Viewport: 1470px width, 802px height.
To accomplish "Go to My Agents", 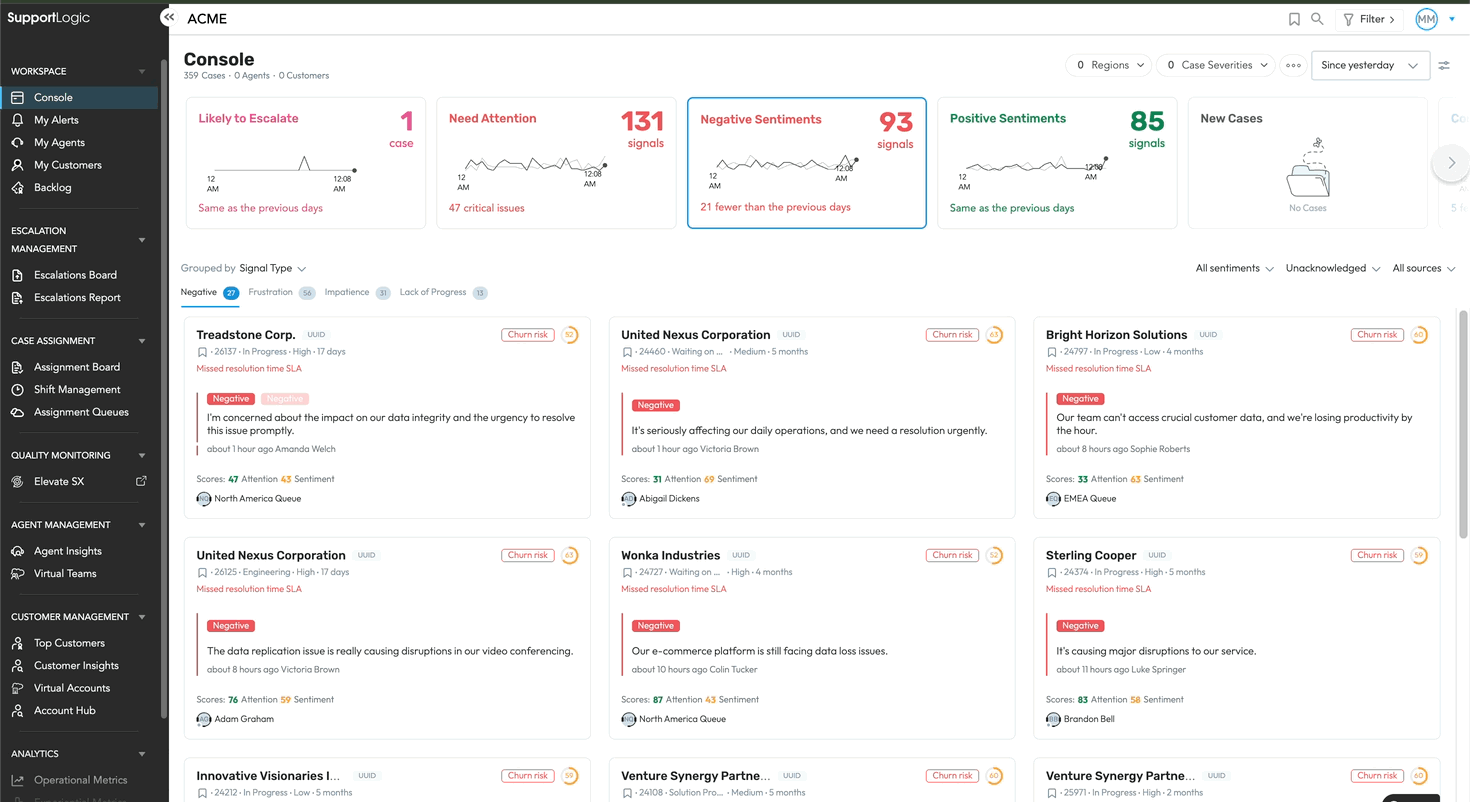I will [59, 142].
